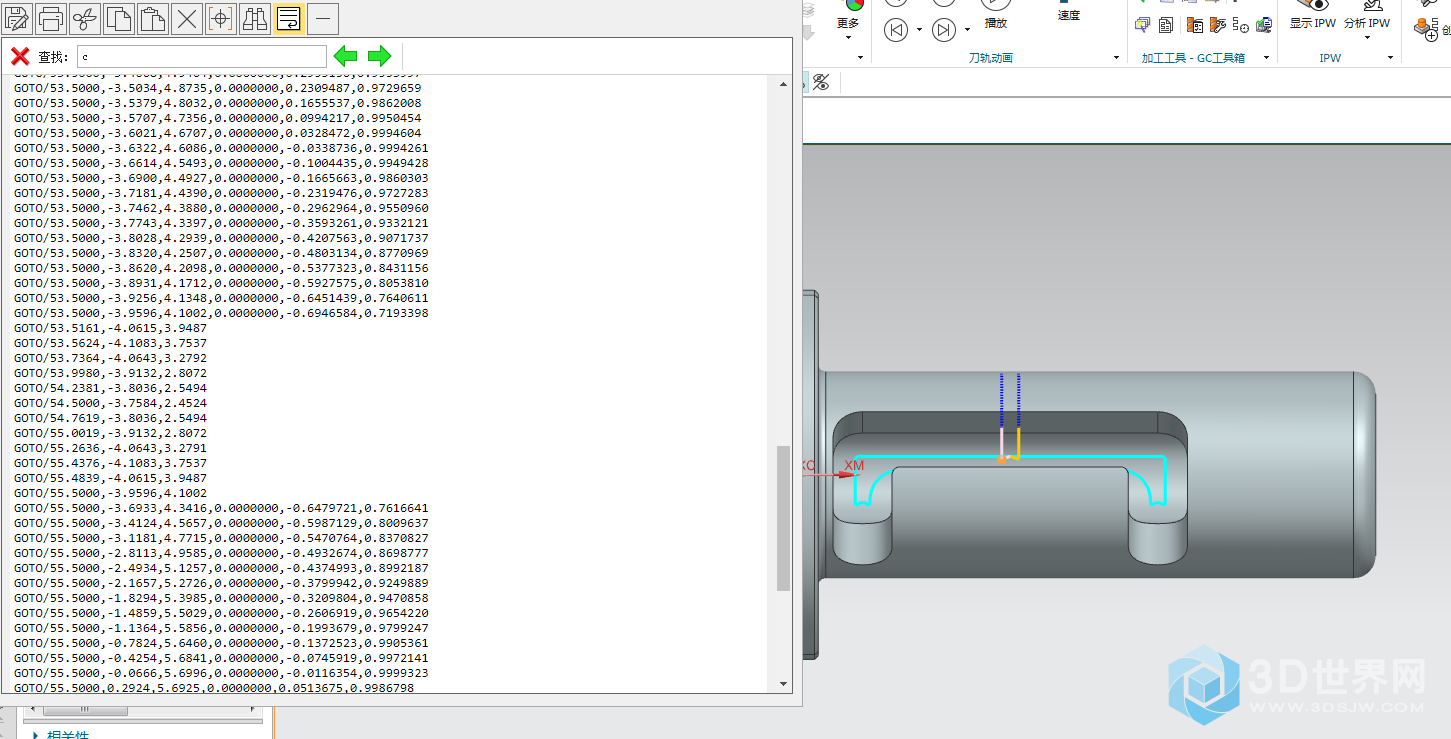Find next match with green right arrow
Screen dimensions: 1451x739
tap(379, 56)
